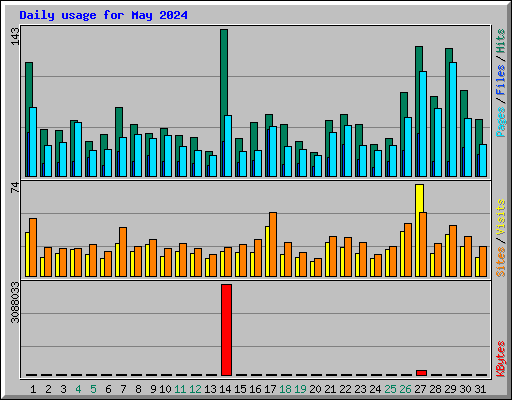
Task: Click day label 1 on x-axis
Action: click(x=33, y=389)
